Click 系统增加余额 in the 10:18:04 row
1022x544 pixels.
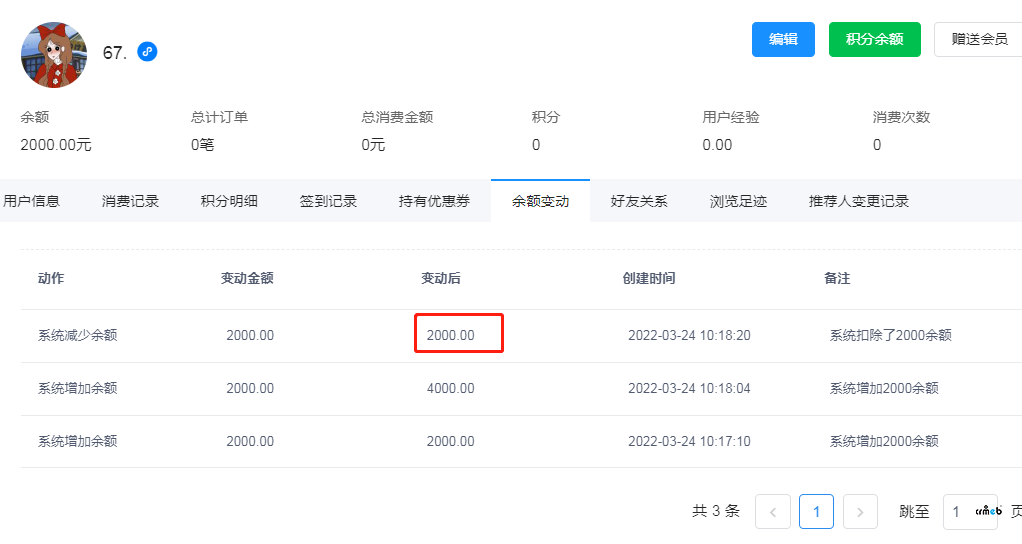78,388
